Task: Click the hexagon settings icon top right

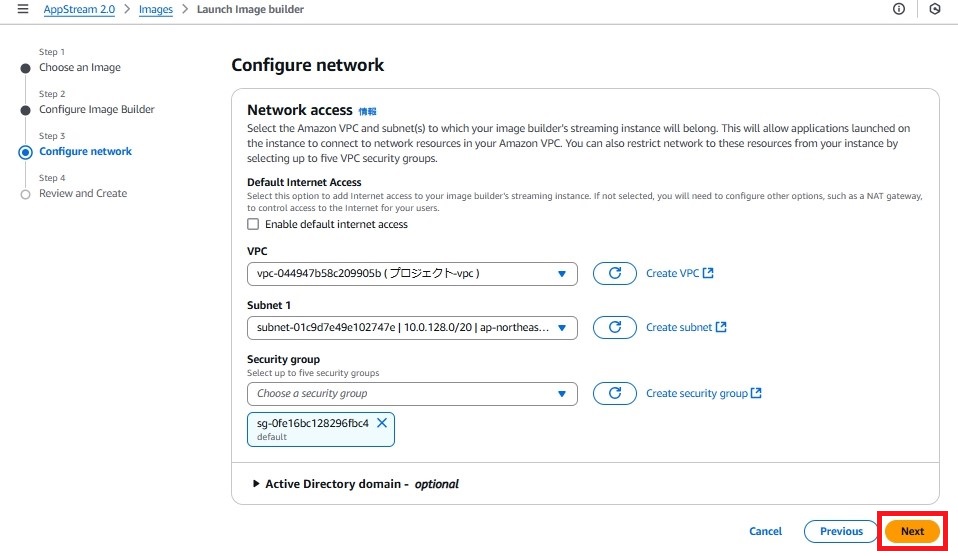Action: pyautogui.click(x=935, y=9)
